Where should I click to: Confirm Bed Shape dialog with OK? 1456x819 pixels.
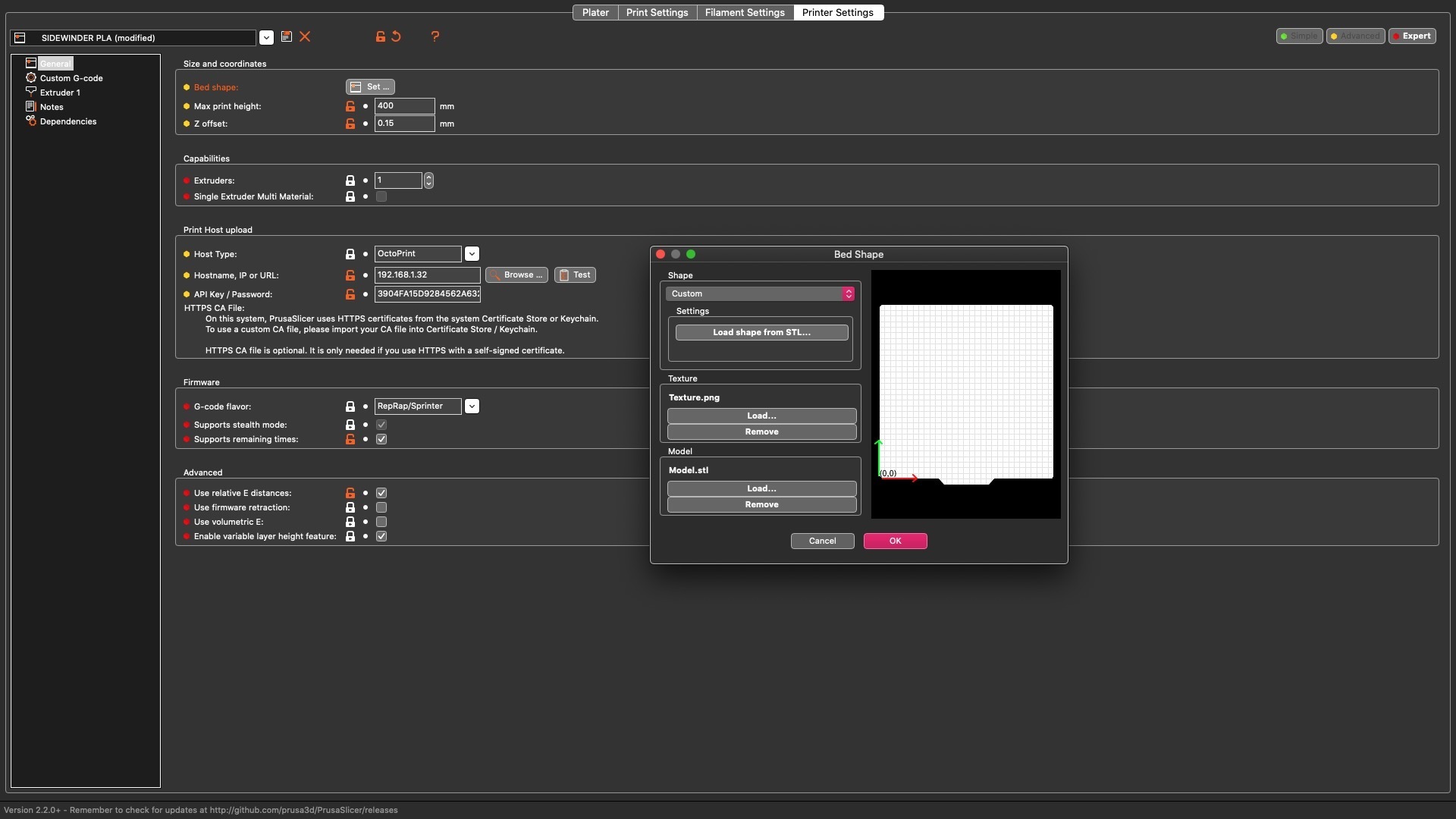click(895, 541)
